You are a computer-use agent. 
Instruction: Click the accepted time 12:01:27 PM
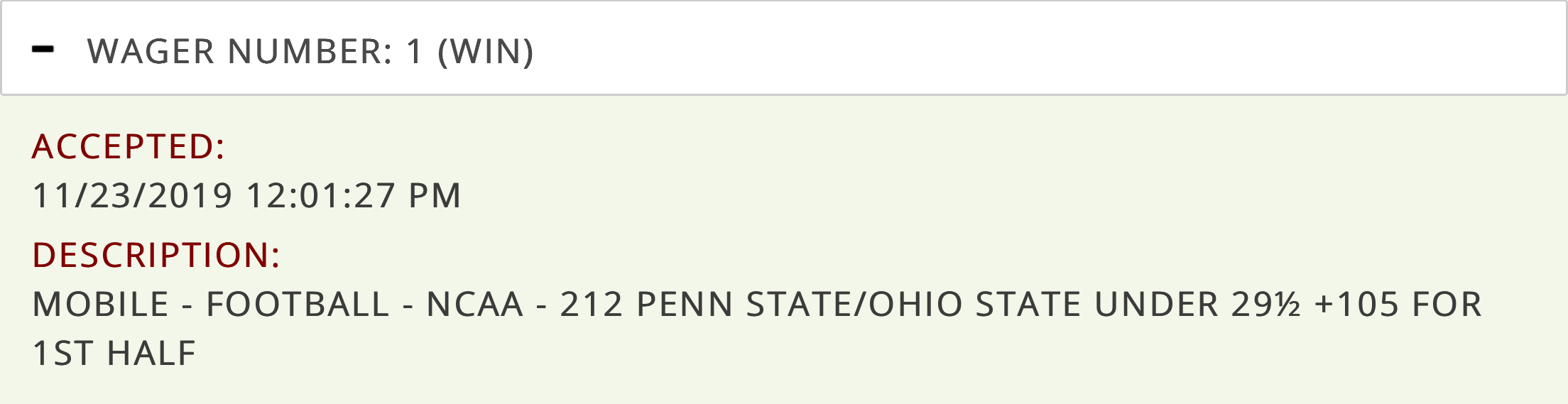[x=354, y=196]
